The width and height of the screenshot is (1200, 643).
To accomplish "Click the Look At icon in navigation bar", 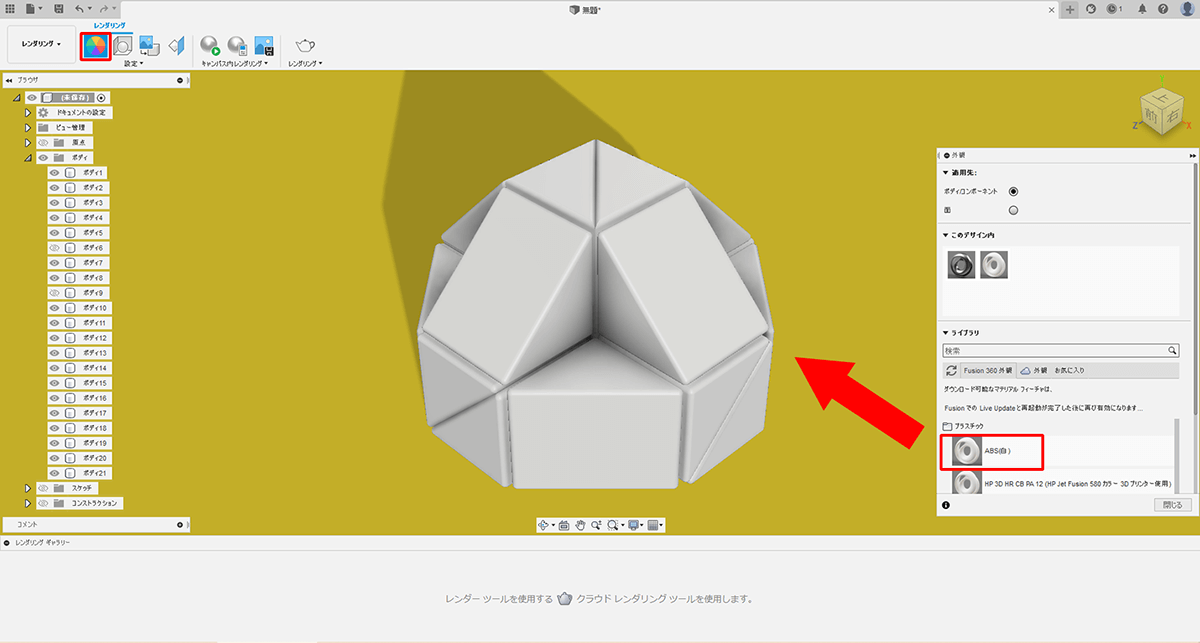I will point(564,524).
